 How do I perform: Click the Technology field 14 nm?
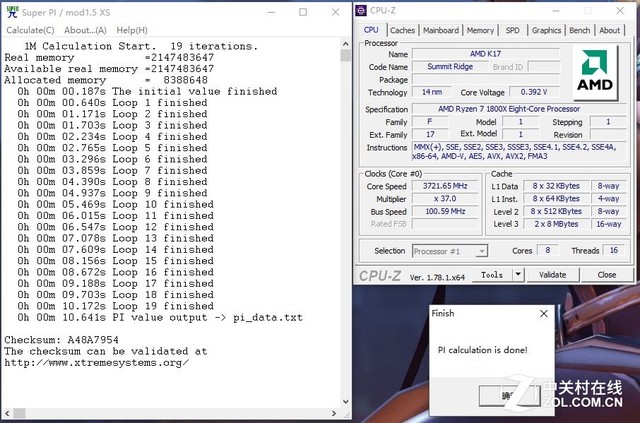click(x=431, y=92)
